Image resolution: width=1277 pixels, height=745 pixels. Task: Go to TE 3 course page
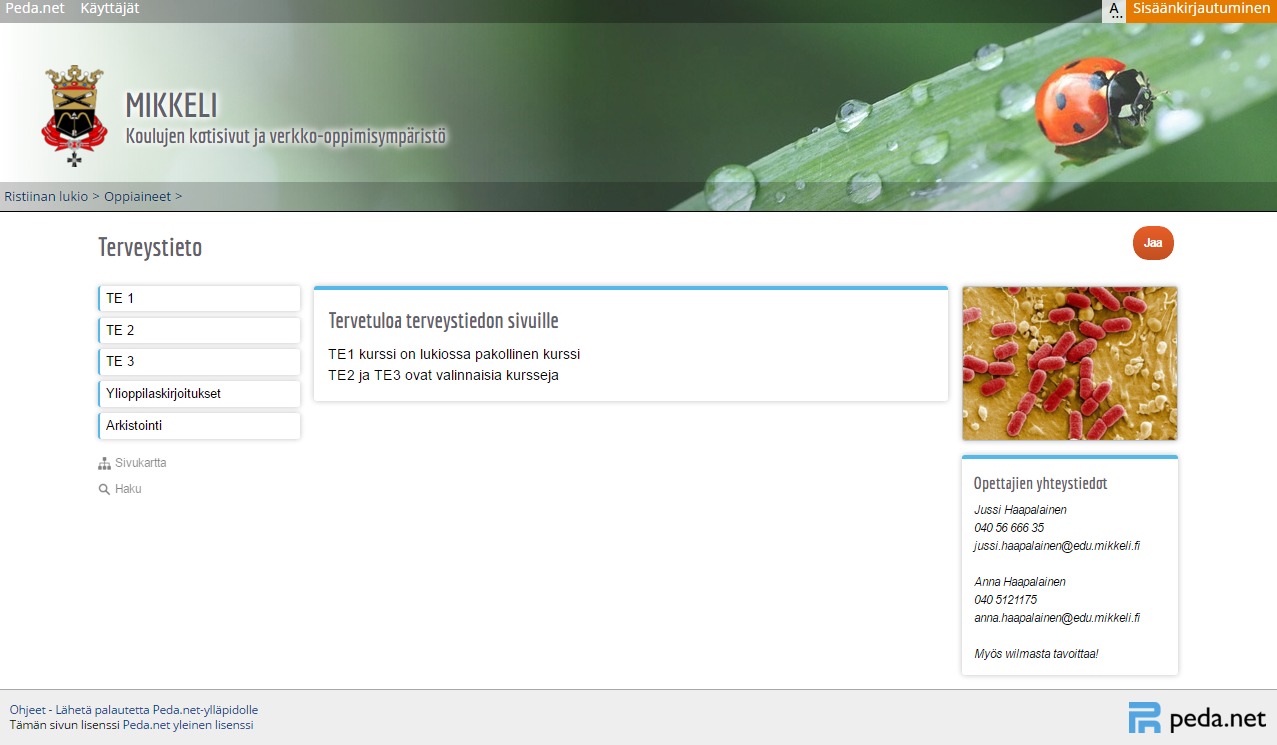tap(200, 362)
